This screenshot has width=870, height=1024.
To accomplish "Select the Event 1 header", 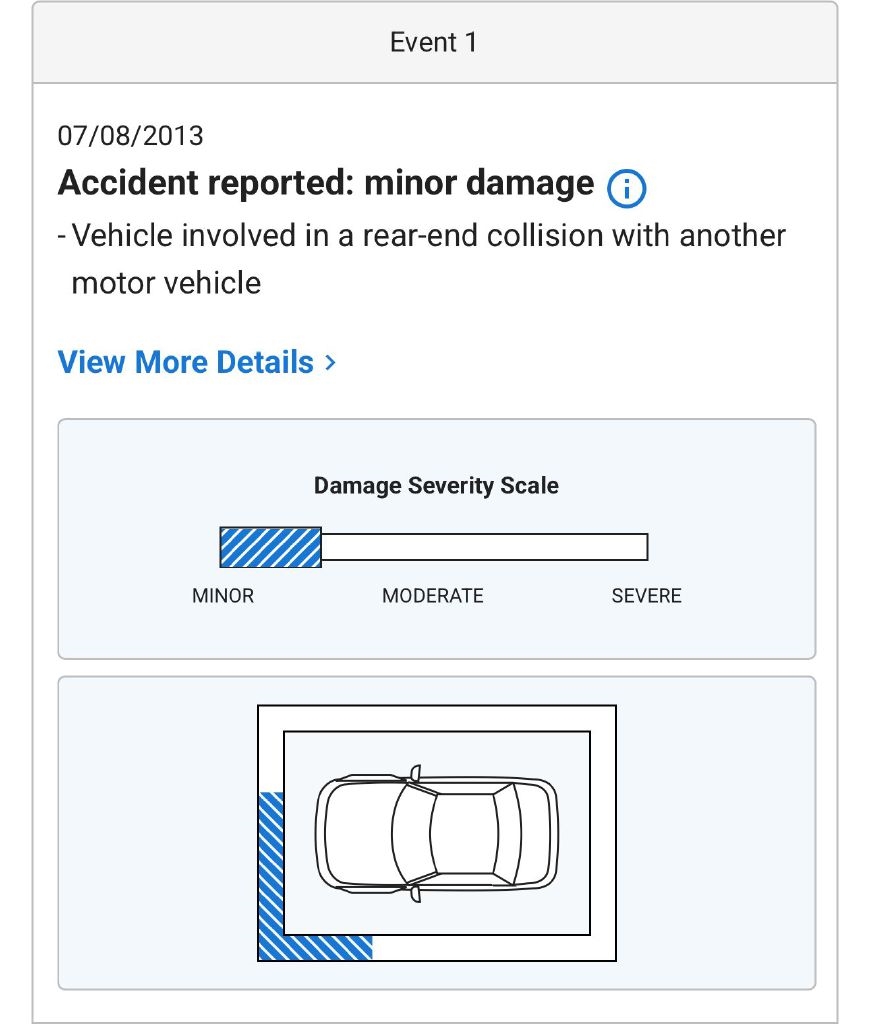I will click(x=434, y=42).
